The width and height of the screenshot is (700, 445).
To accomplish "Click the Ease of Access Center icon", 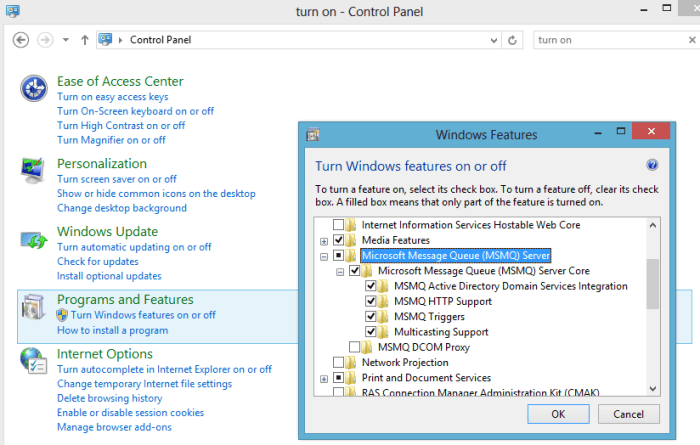I will 34,88.
